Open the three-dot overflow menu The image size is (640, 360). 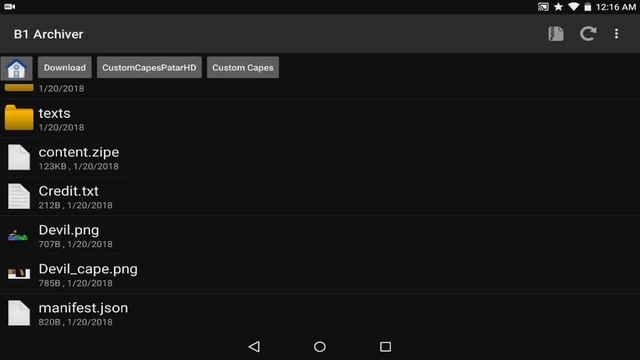coord(616,34)
